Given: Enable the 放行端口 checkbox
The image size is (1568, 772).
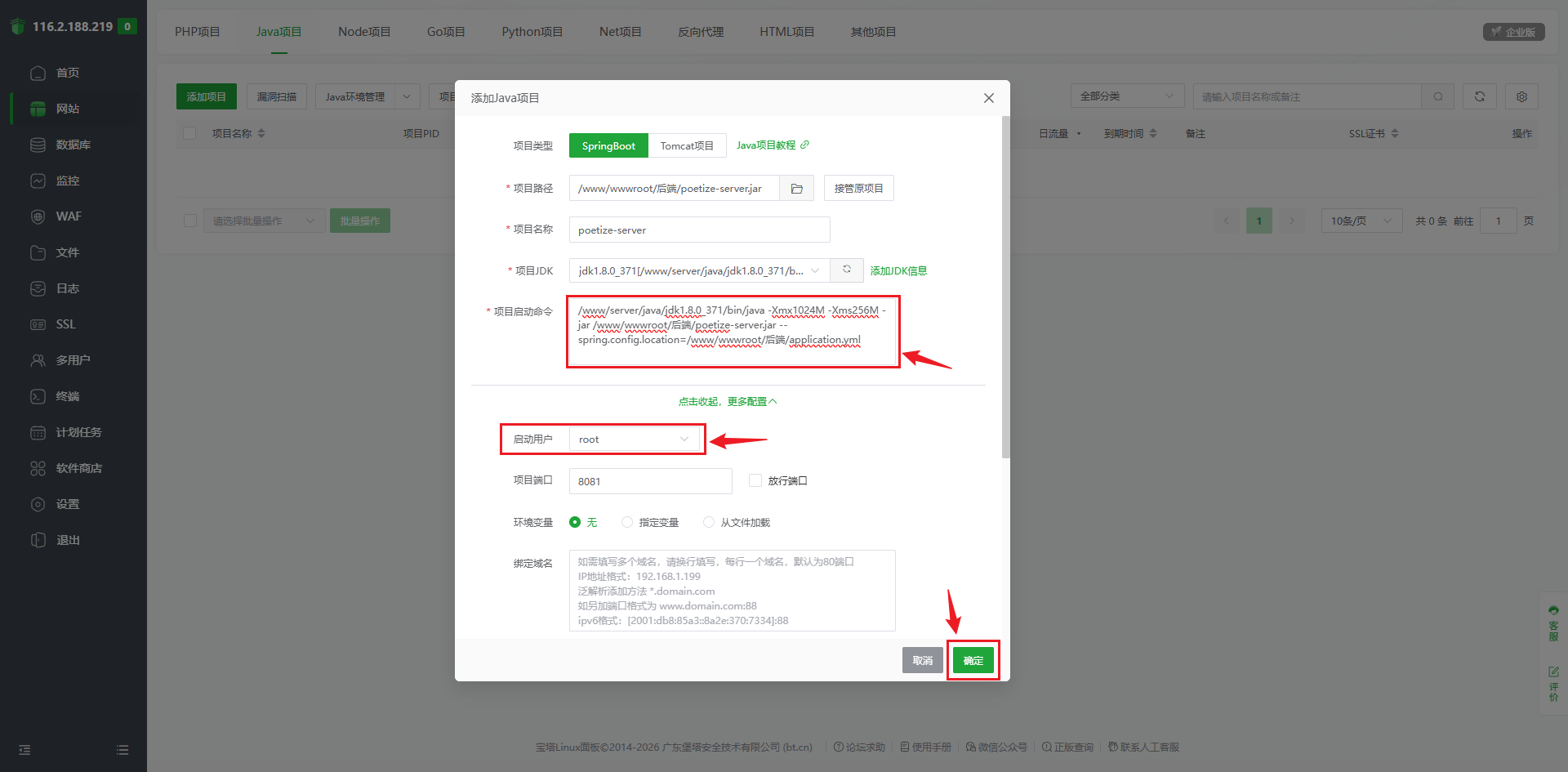Looking at the screenshot, I should (x=755, y=481).
